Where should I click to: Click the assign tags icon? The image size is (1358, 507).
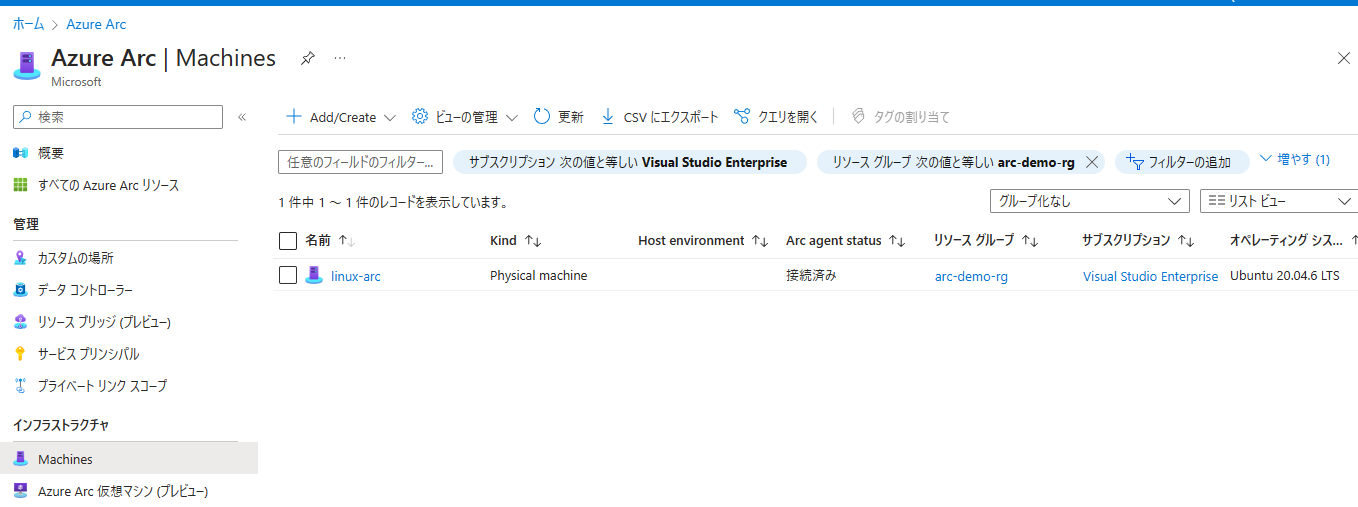[x=858, y=117]
